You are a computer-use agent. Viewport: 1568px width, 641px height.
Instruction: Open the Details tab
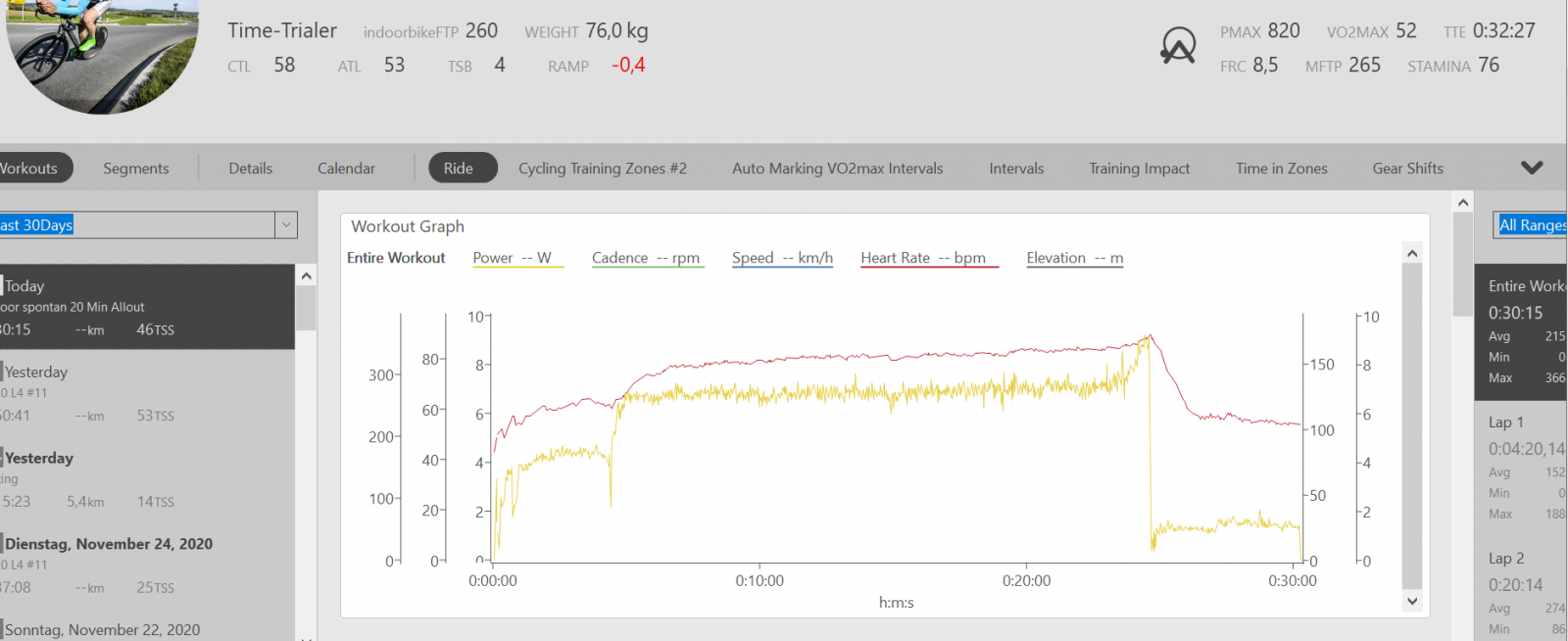pyautogui.click(x=251, y=169)
